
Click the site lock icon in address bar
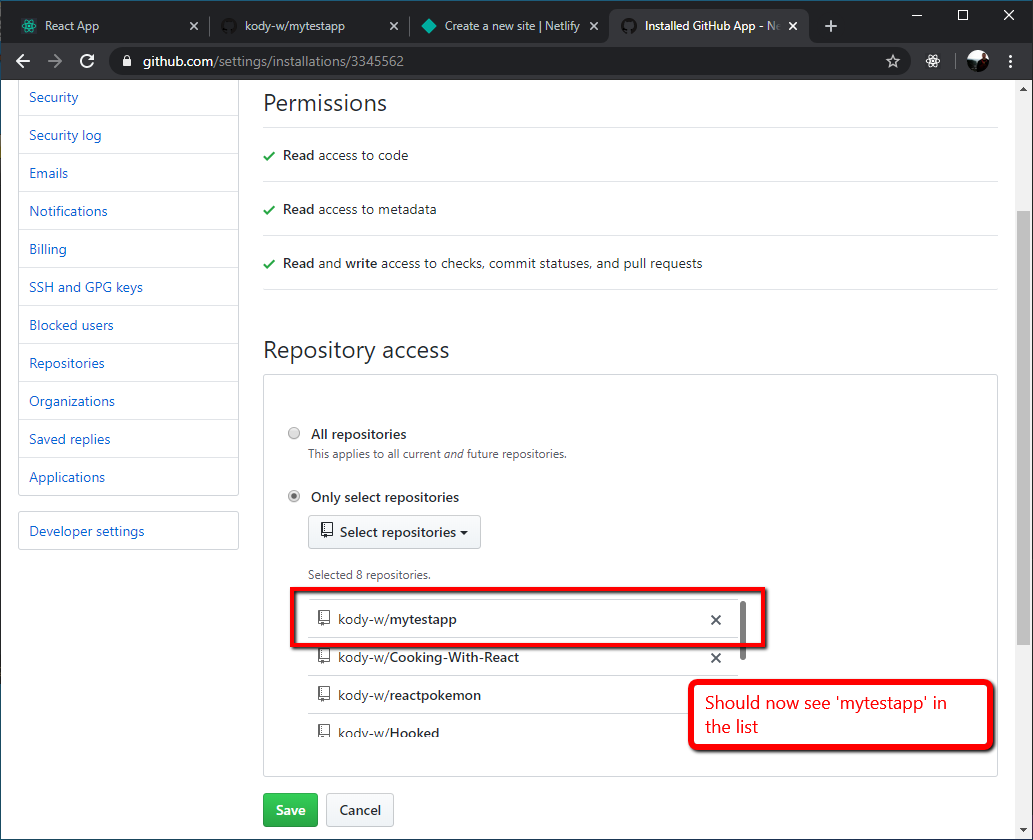(127, 61)
